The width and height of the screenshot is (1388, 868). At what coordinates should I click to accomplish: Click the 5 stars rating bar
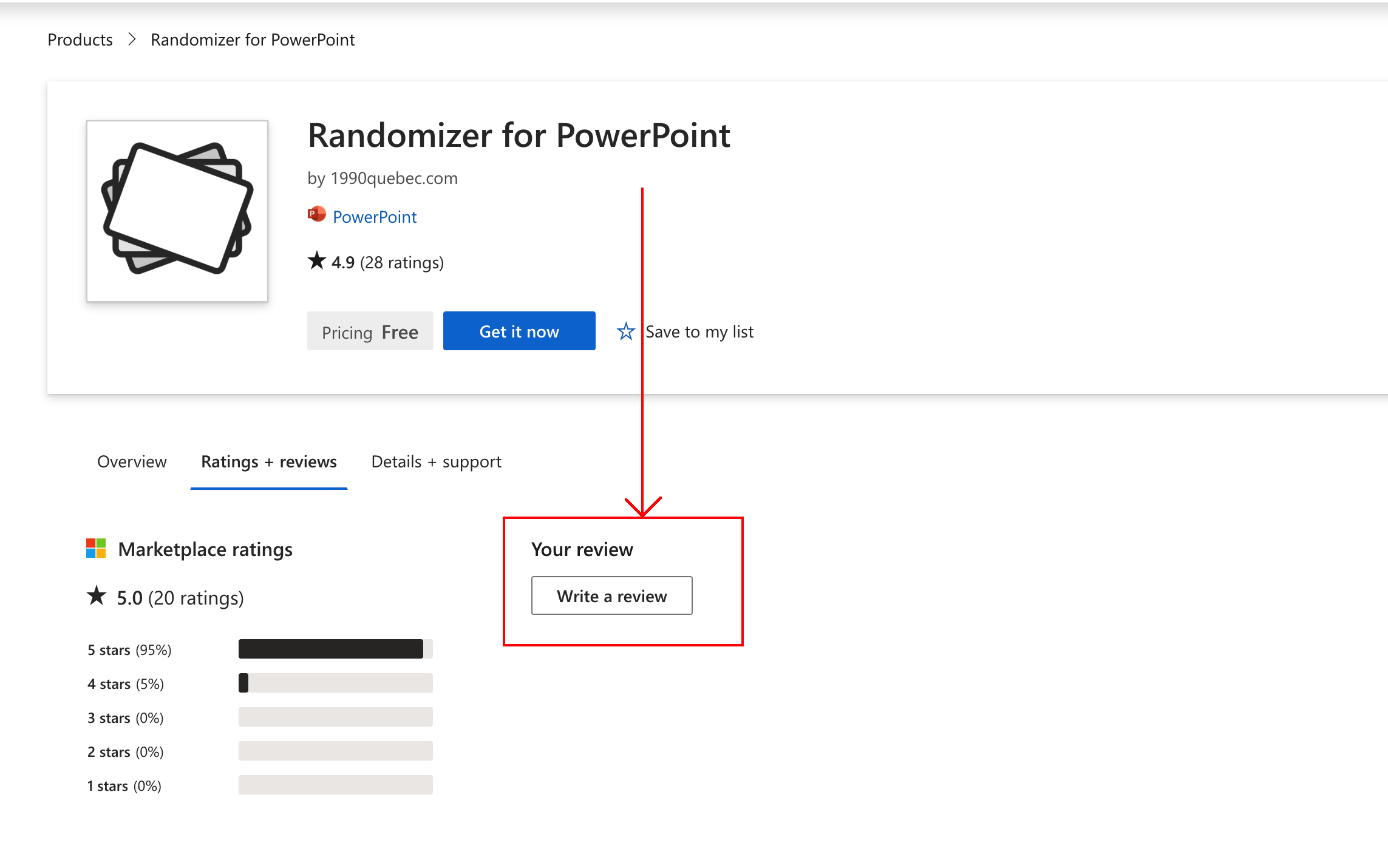point(336,649)
